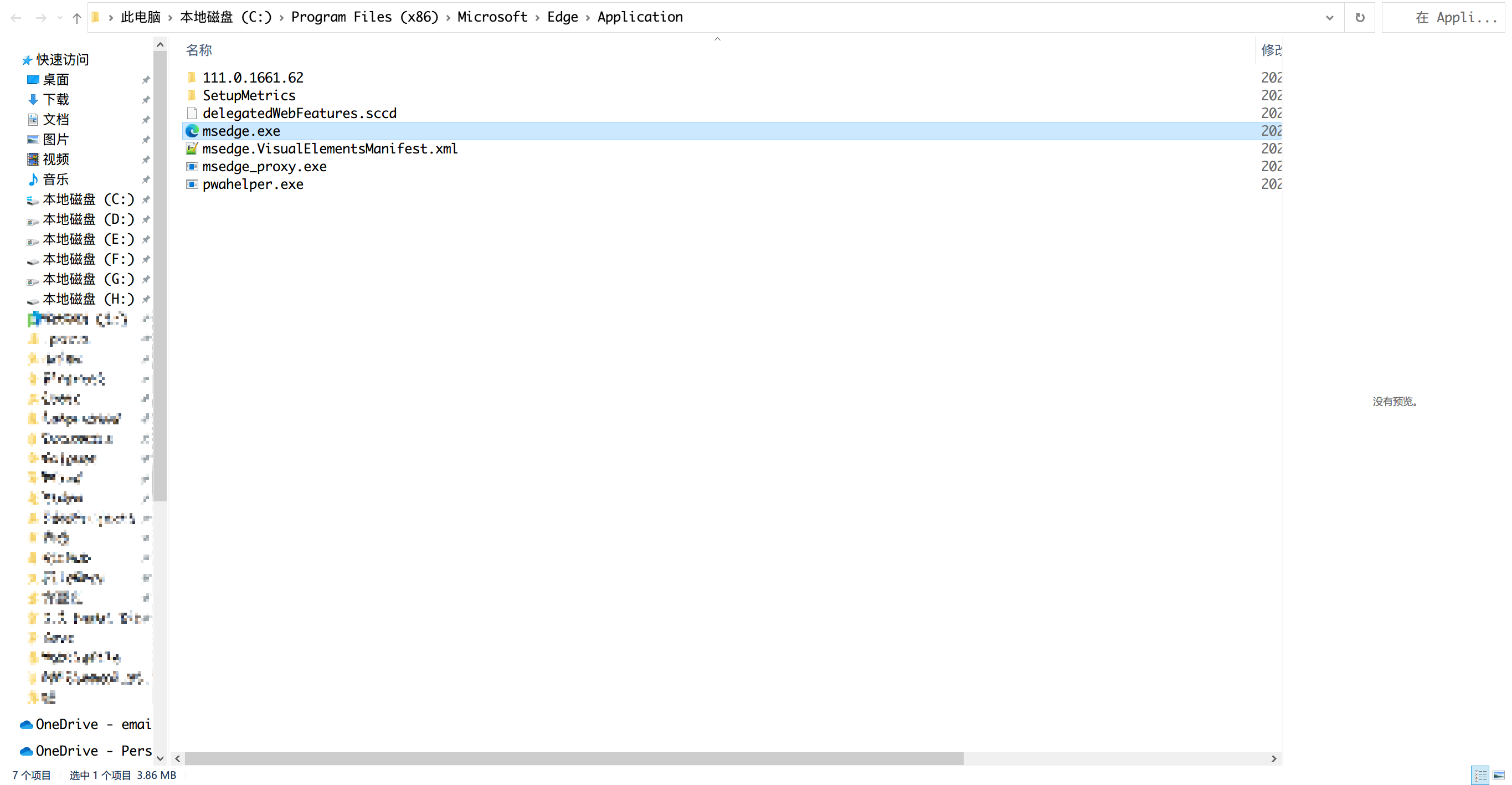The height and width of the screenshot is (785, 1512).
Task: Sort by 名称 column header
Action: [x=199, y=50]
